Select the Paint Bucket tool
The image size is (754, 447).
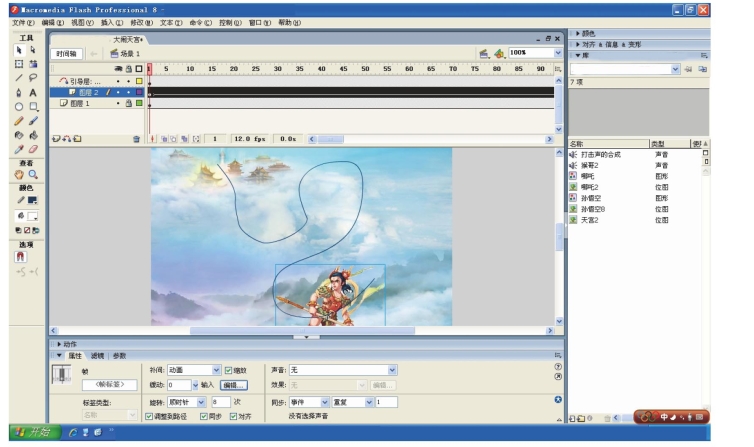tap(33, 135)
